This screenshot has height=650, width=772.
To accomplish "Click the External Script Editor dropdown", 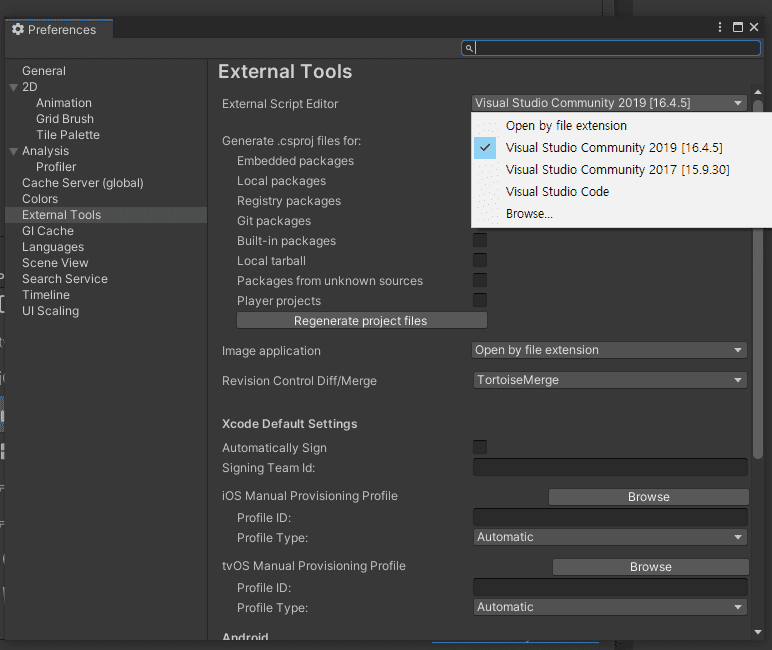I will tap(609, 103).
